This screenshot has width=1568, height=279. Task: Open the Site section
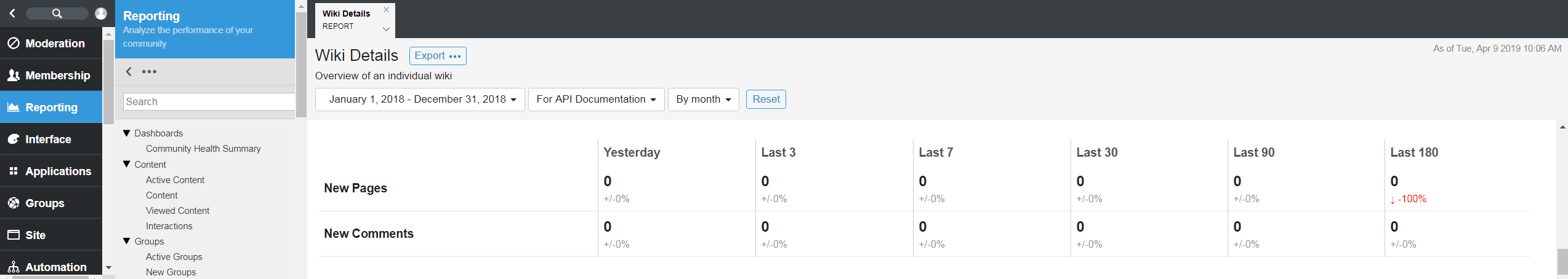click(51, 235)
